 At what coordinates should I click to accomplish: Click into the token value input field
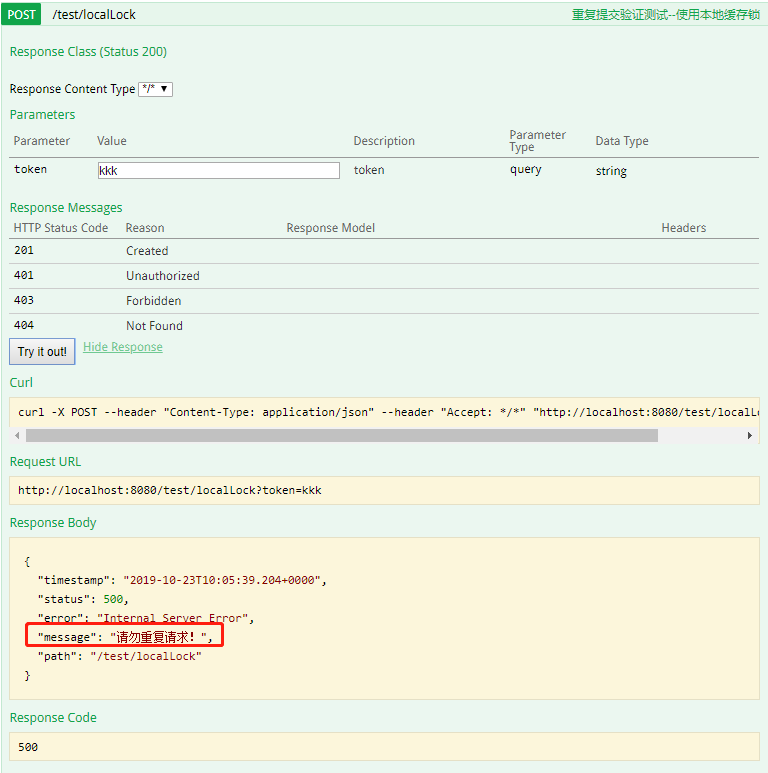(x=218, y=171)
